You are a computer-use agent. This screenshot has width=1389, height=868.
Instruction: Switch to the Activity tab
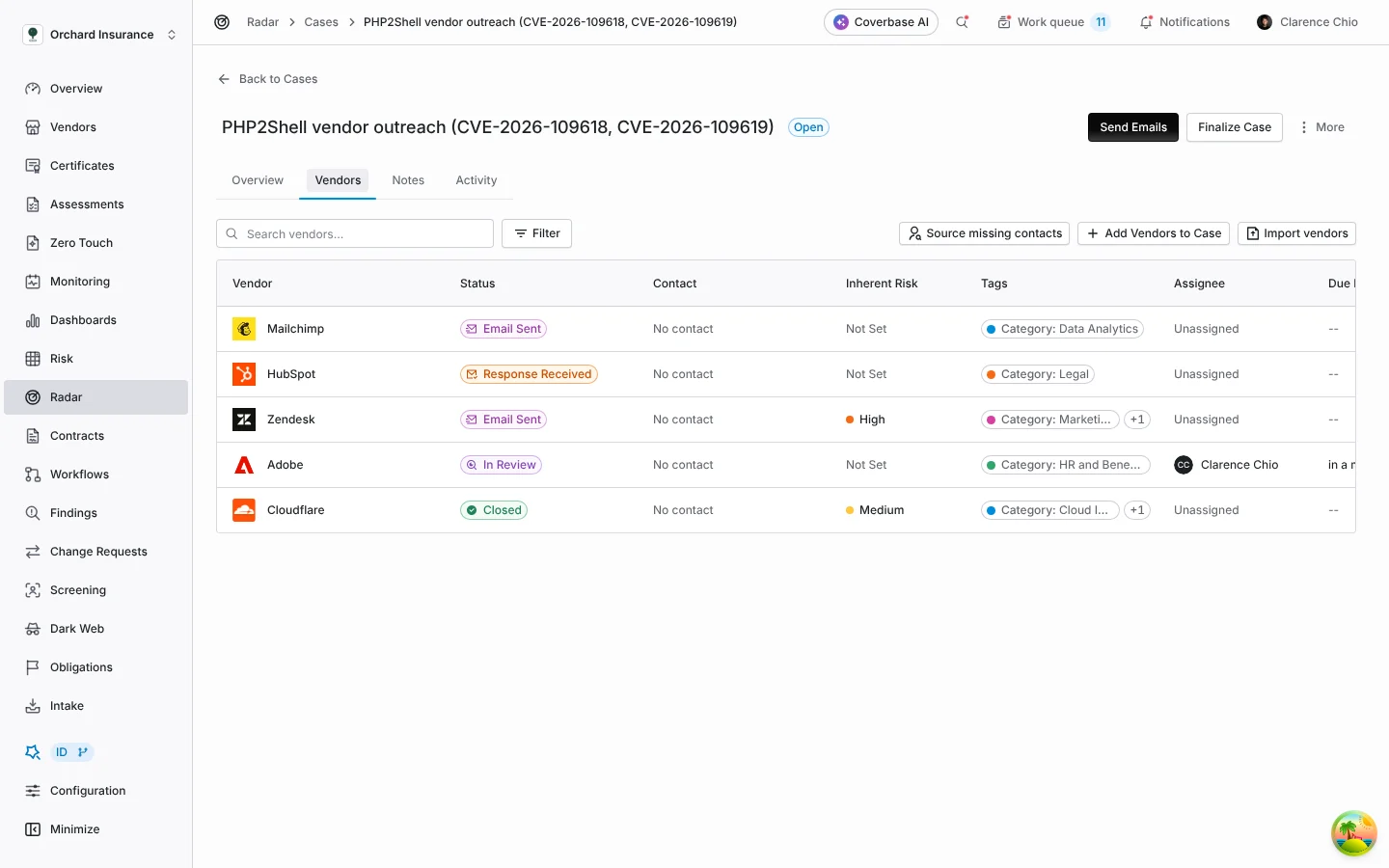pos(477,180)
